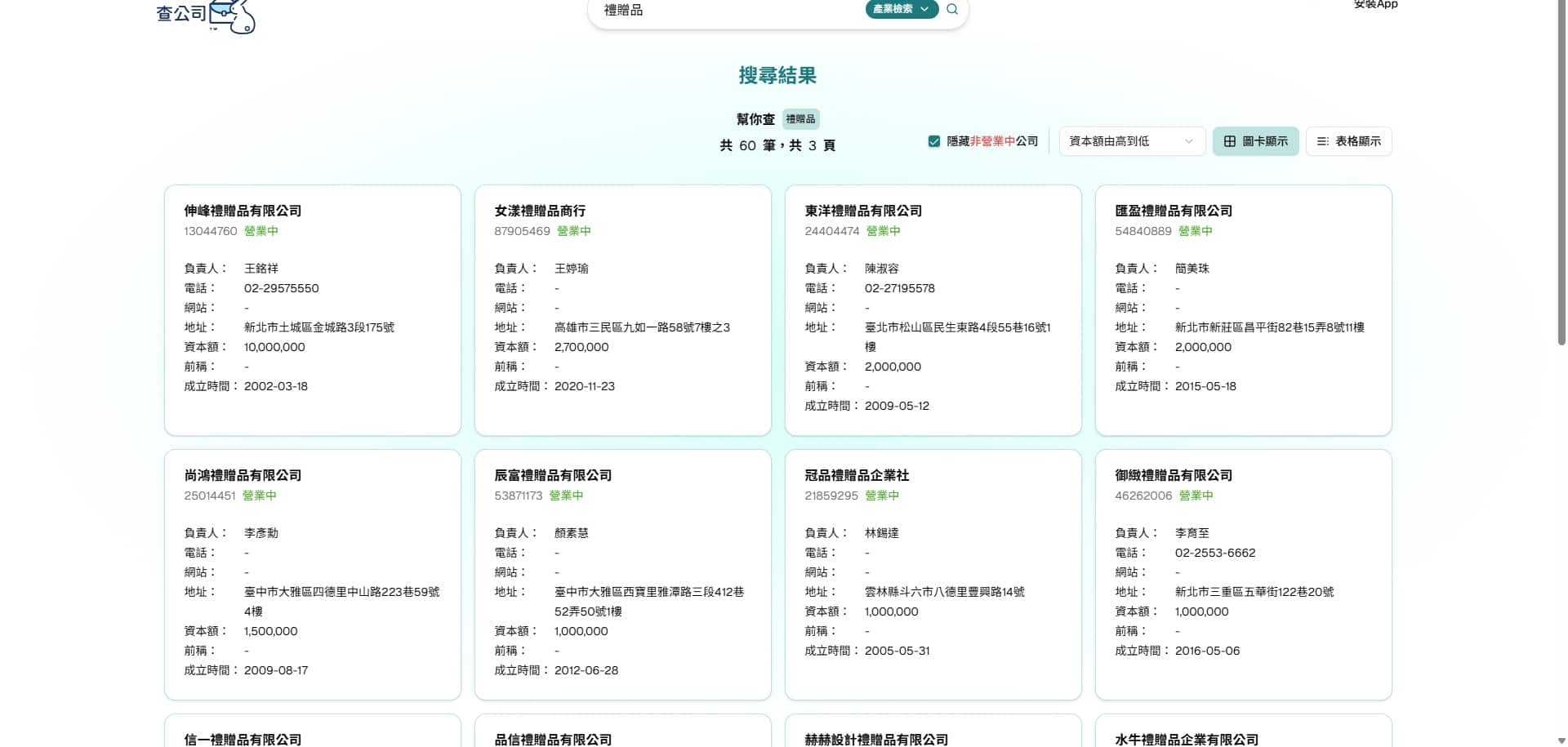The width and height of the screenshot is (1568, 747).
Task: Toggle 隱藏非營業中公司 checkbox
Action: (x=934, y=141)
